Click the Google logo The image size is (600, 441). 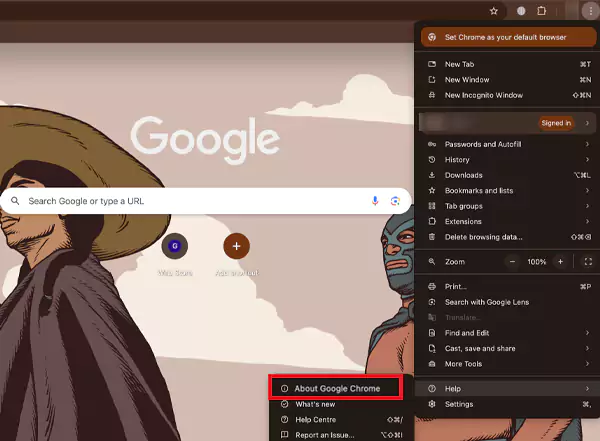point(205,139)
